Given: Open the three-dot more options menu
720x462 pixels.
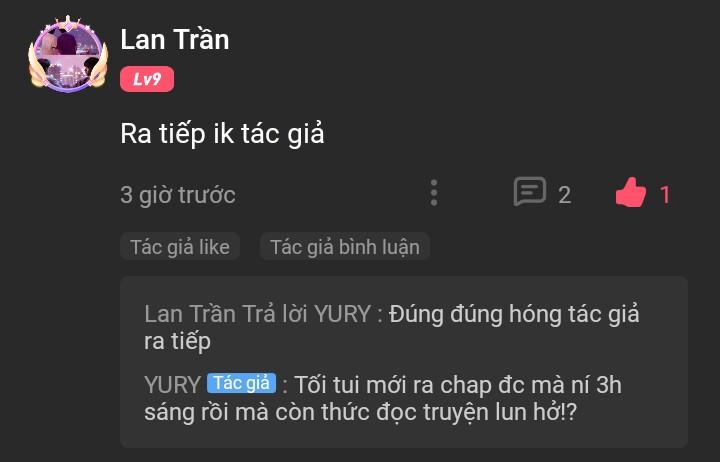Looking at the screenshot, I should [x=434, y=193].
